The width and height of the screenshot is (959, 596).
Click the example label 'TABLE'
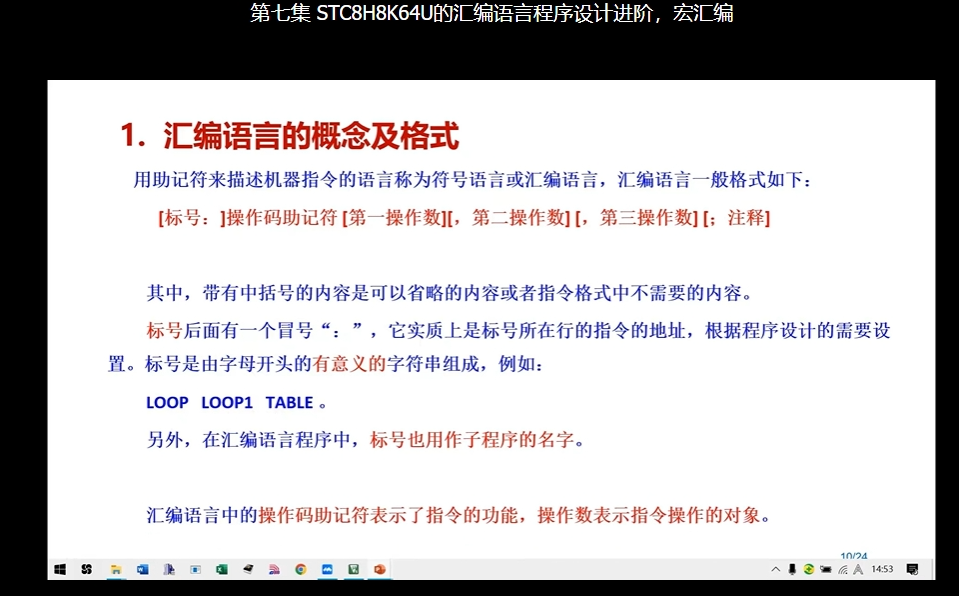pos(289,403)
